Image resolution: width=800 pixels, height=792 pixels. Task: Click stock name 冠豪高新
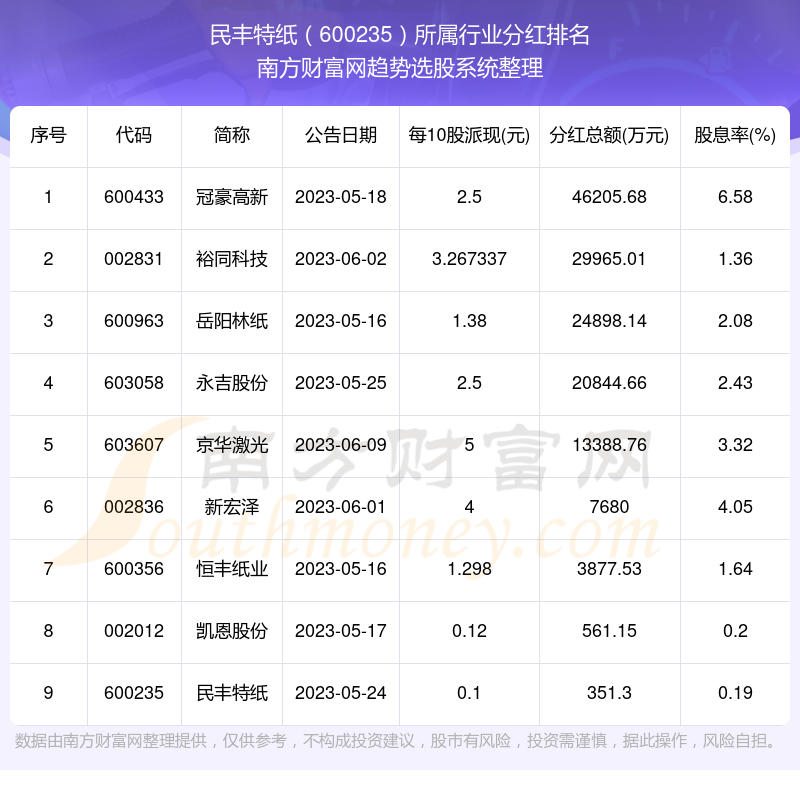232,197
